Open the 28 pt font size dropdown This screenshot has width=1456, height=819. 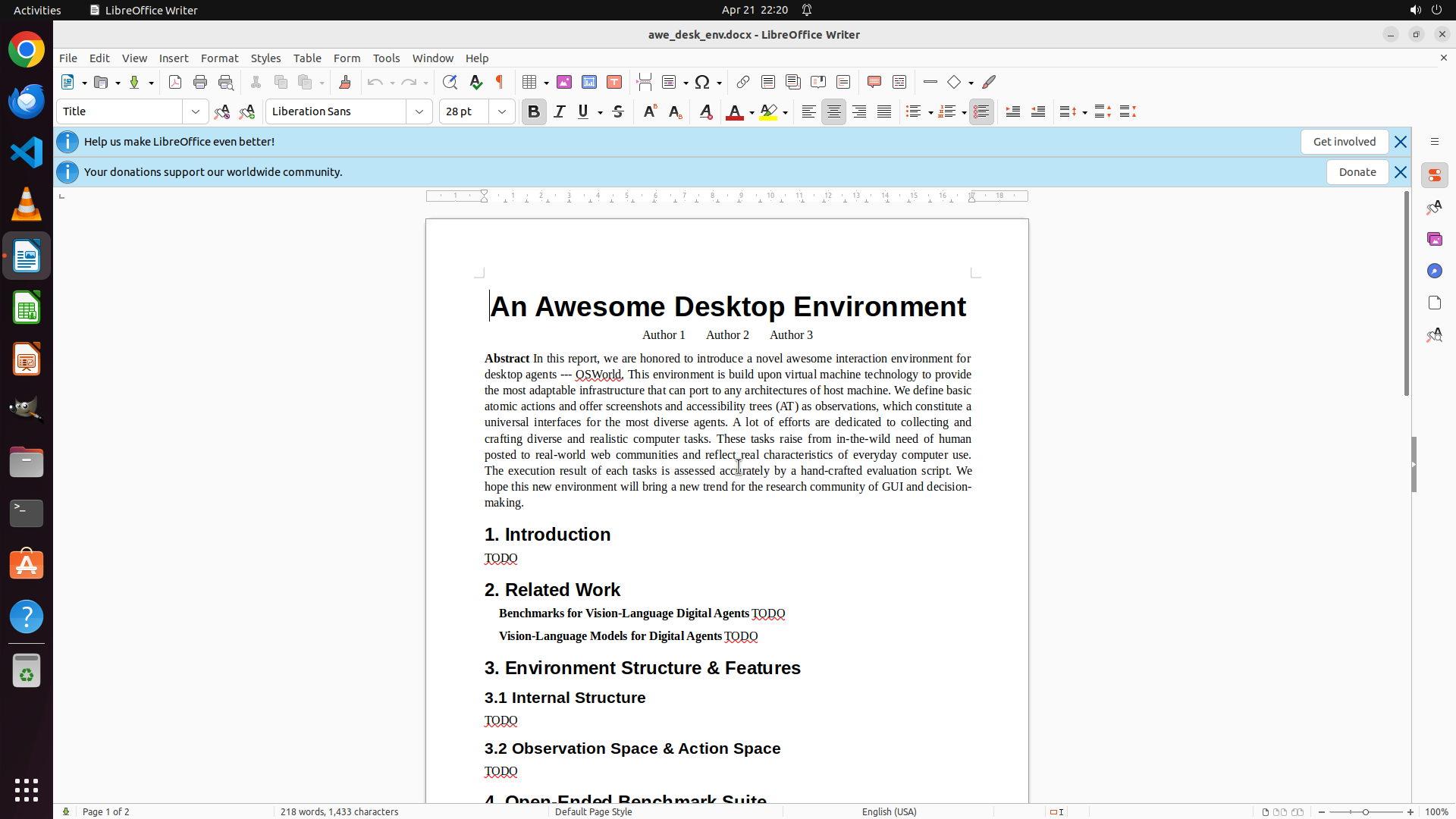502,111
